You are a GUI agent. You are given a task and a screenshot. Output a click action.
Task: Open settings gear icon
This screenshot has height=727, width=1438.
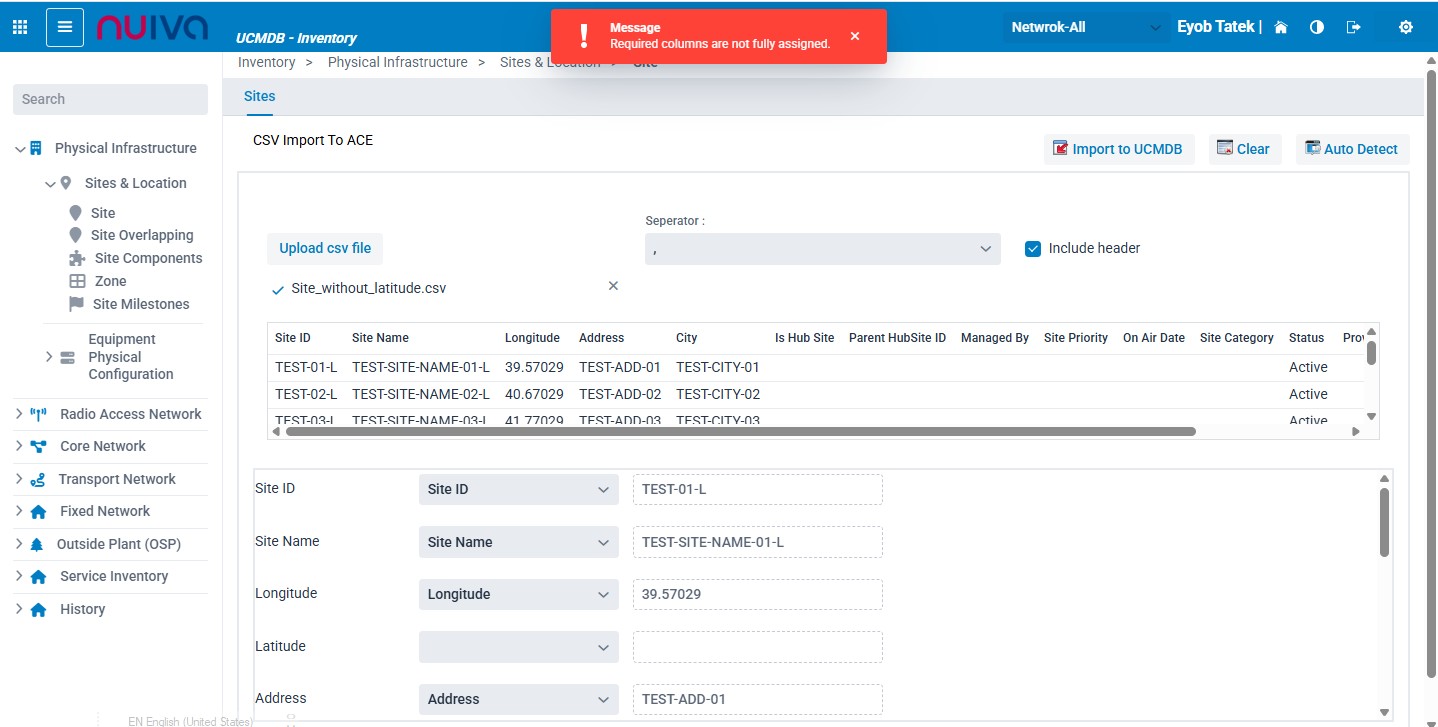pyautogui.click(x=1405, y=28)
